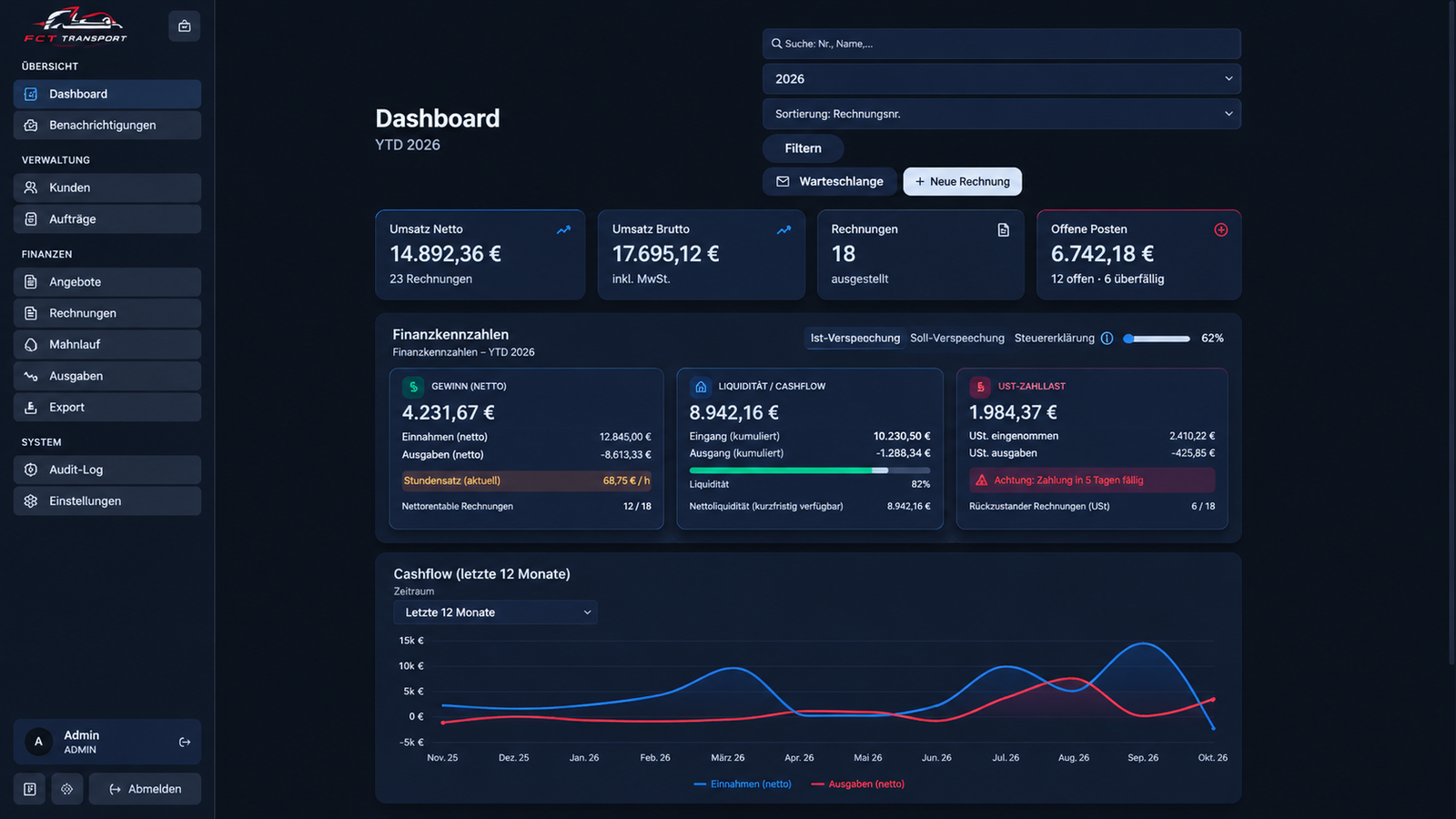Click the Audit-Log shield icon
Viewport: 1456px width, 819px height.
click(31, 470)
